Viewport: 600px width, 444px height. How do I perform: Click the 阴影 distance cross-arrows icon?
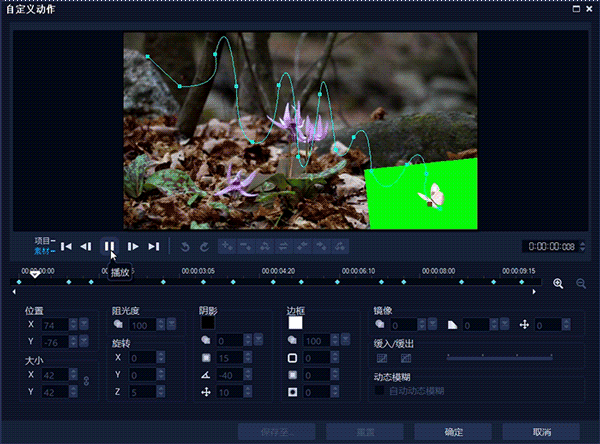point(206,392)
